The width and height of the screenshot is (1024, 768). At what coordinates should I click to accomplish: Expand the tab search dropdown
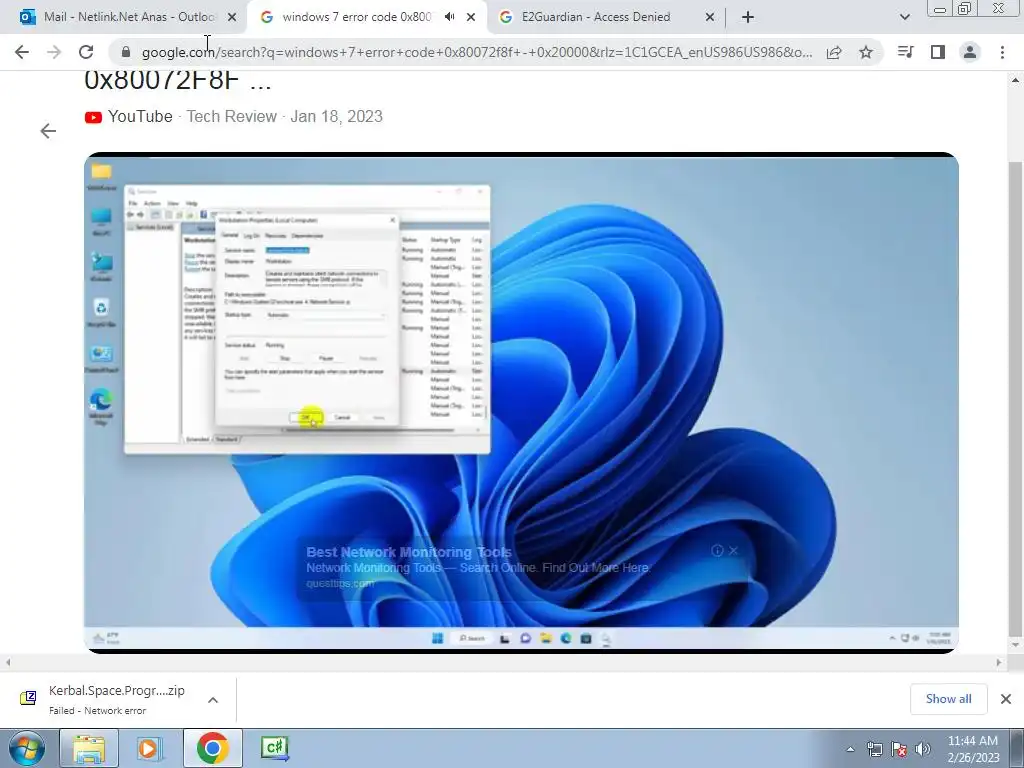[904, 17]
